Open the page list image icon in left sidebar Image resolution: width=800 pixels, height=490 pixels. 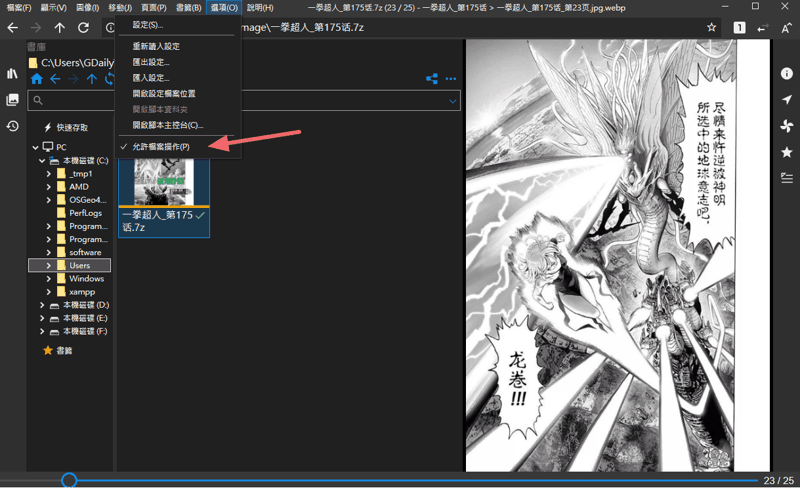pos(12,100)
